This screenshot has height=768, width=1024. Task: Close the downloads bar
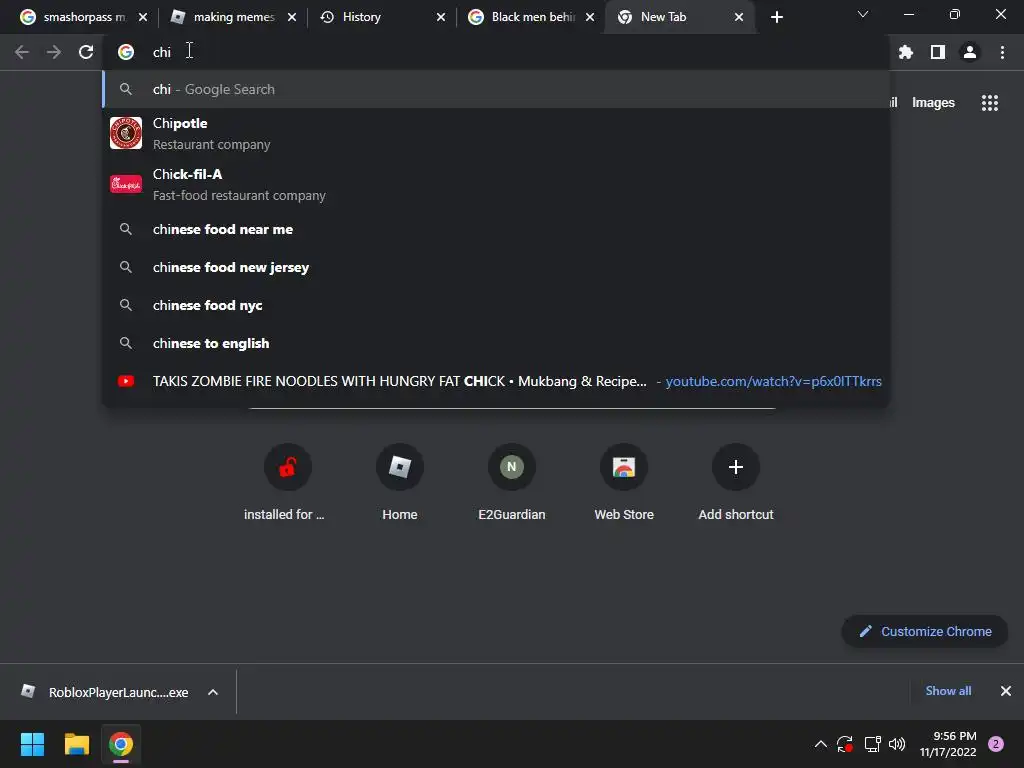tap(1006, 691)
